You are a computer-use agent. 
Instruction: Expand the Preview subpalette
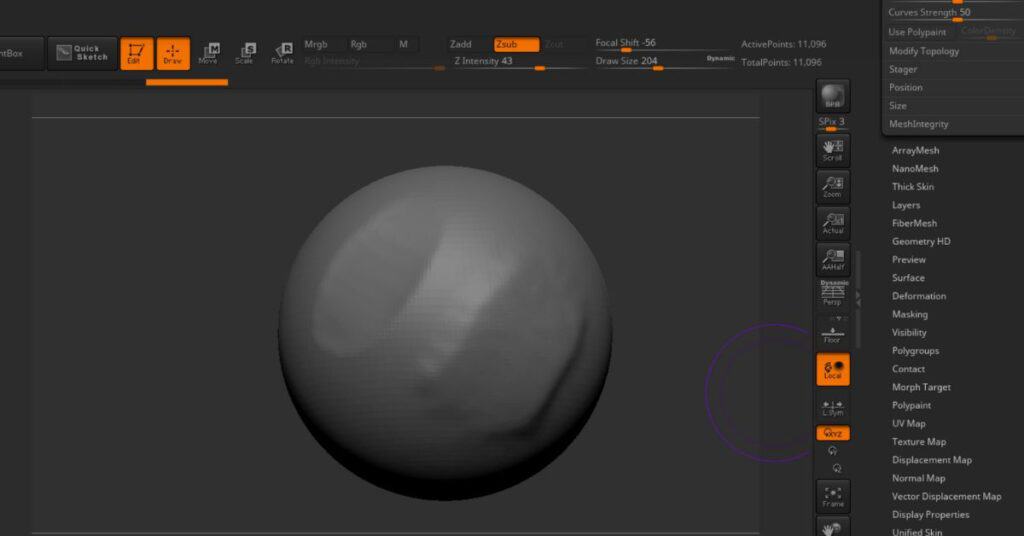pyautogui.click(x=908, y=260)
